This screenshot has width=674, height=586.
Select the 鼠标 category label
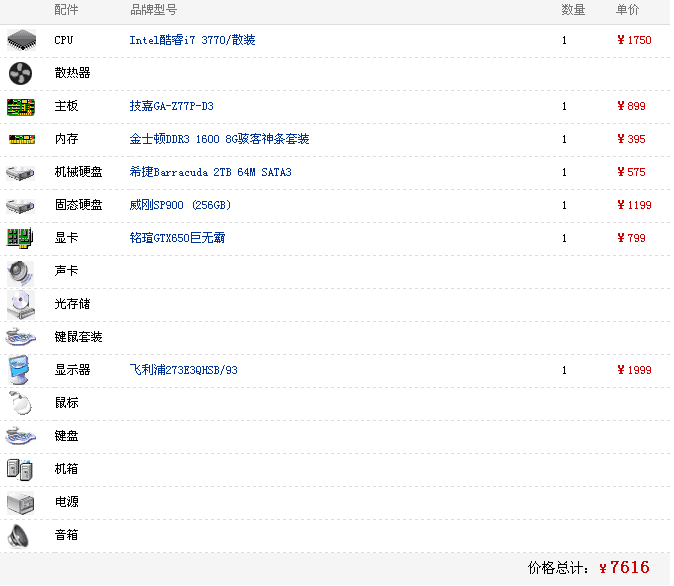point(66,403)
